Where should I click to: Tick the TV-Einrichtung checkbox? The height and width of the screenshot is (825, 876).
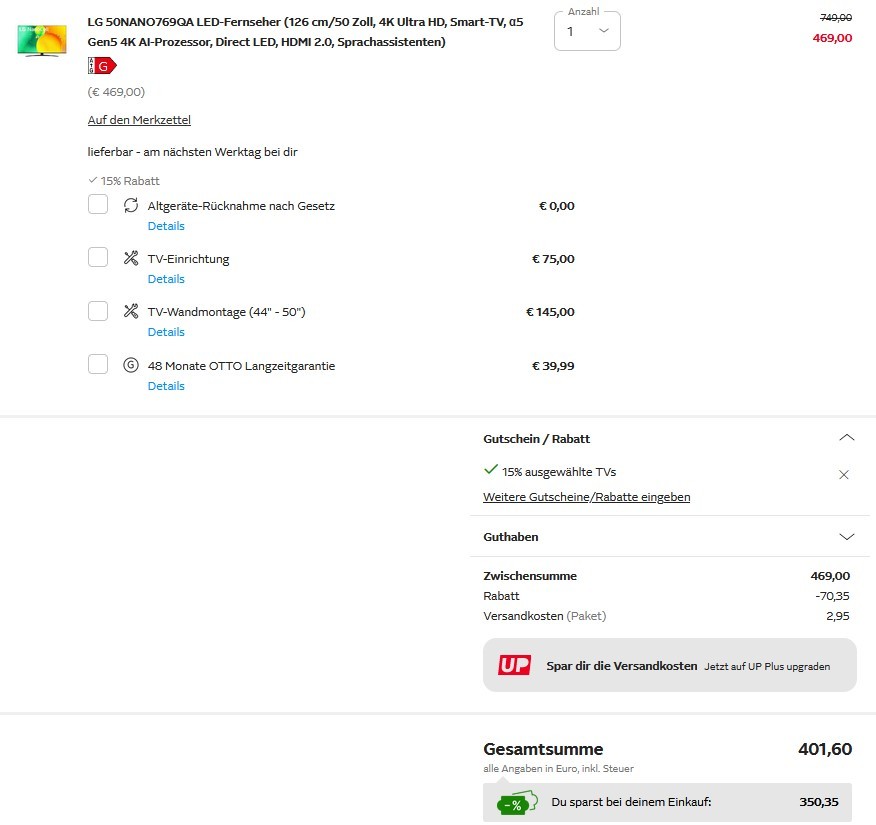pos(98,257)
